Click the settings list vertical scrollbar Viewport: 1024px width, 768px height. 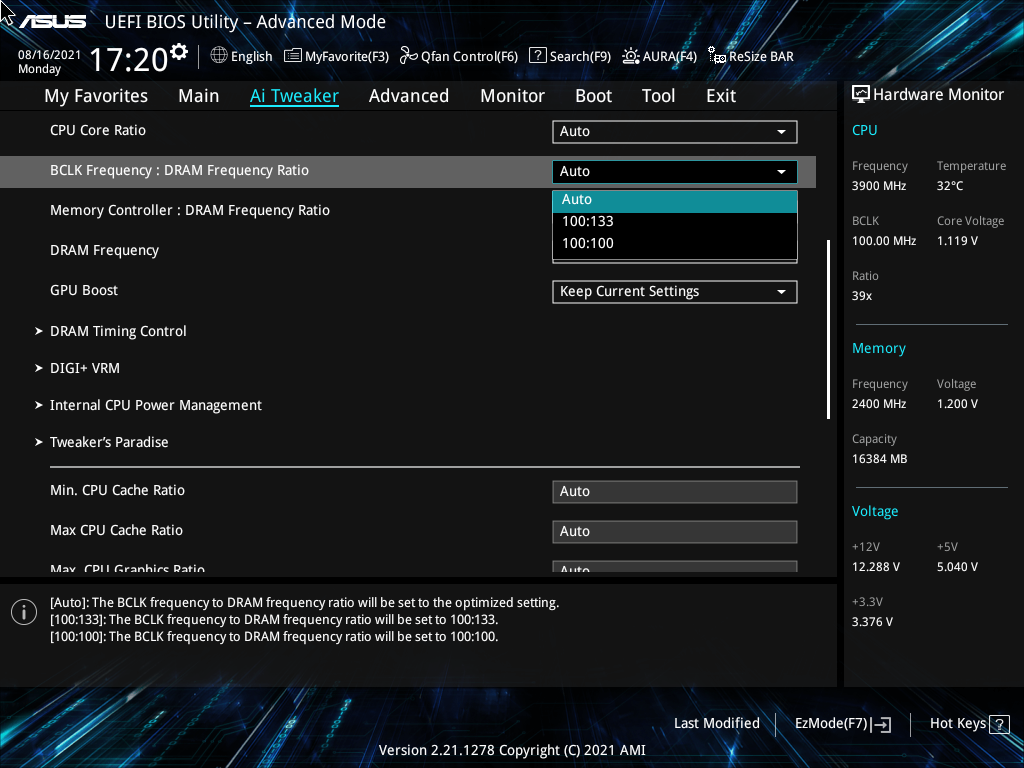[x=828, y=330]
